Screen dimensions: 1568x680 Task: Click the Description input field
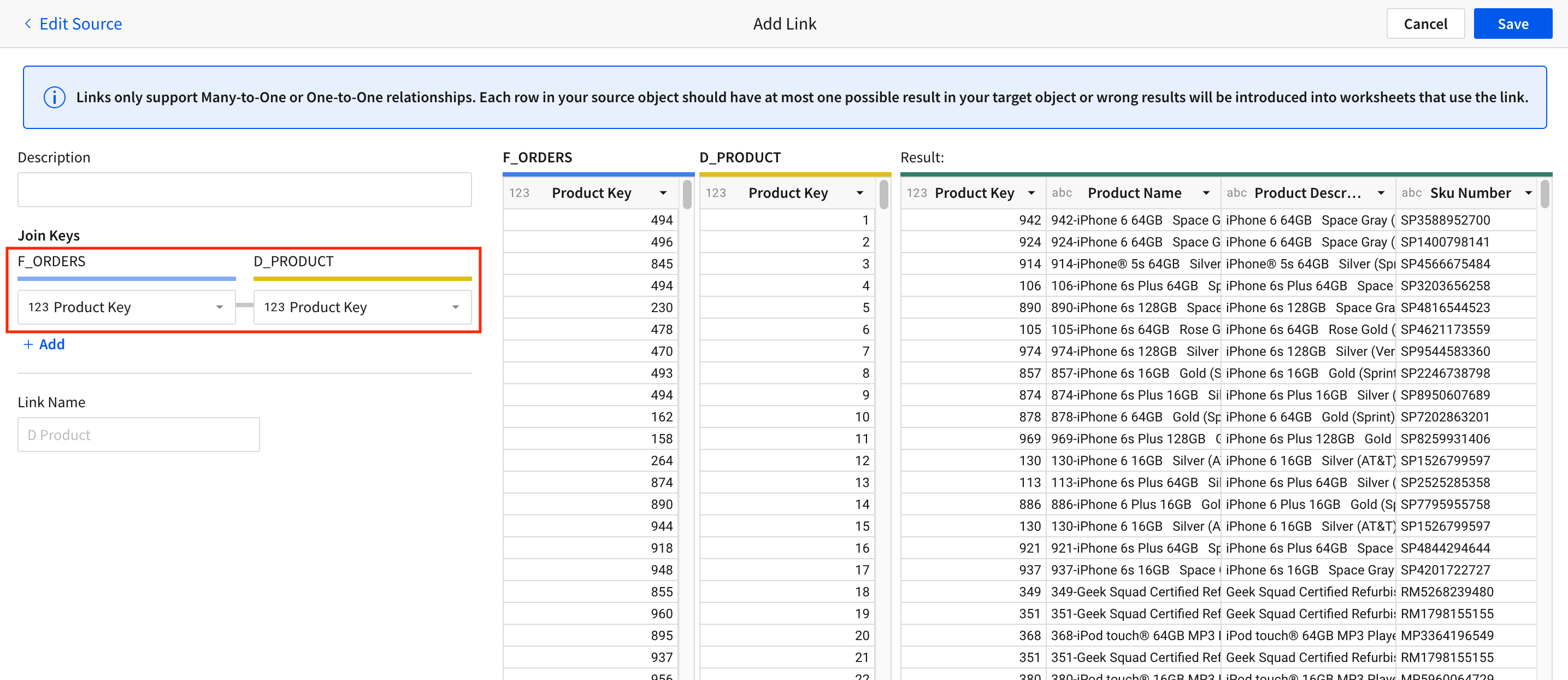pos(244,189)
